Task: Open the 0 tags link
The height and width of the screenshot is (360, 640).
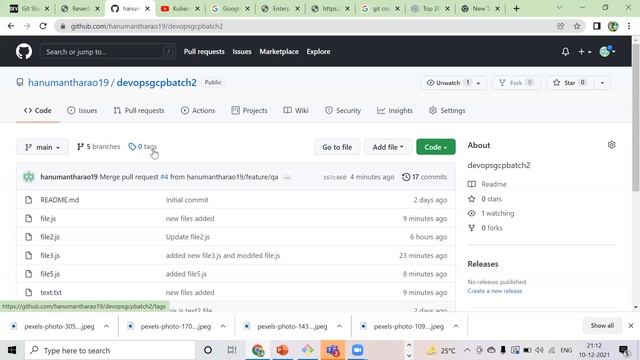Action: tap(142, 147)
